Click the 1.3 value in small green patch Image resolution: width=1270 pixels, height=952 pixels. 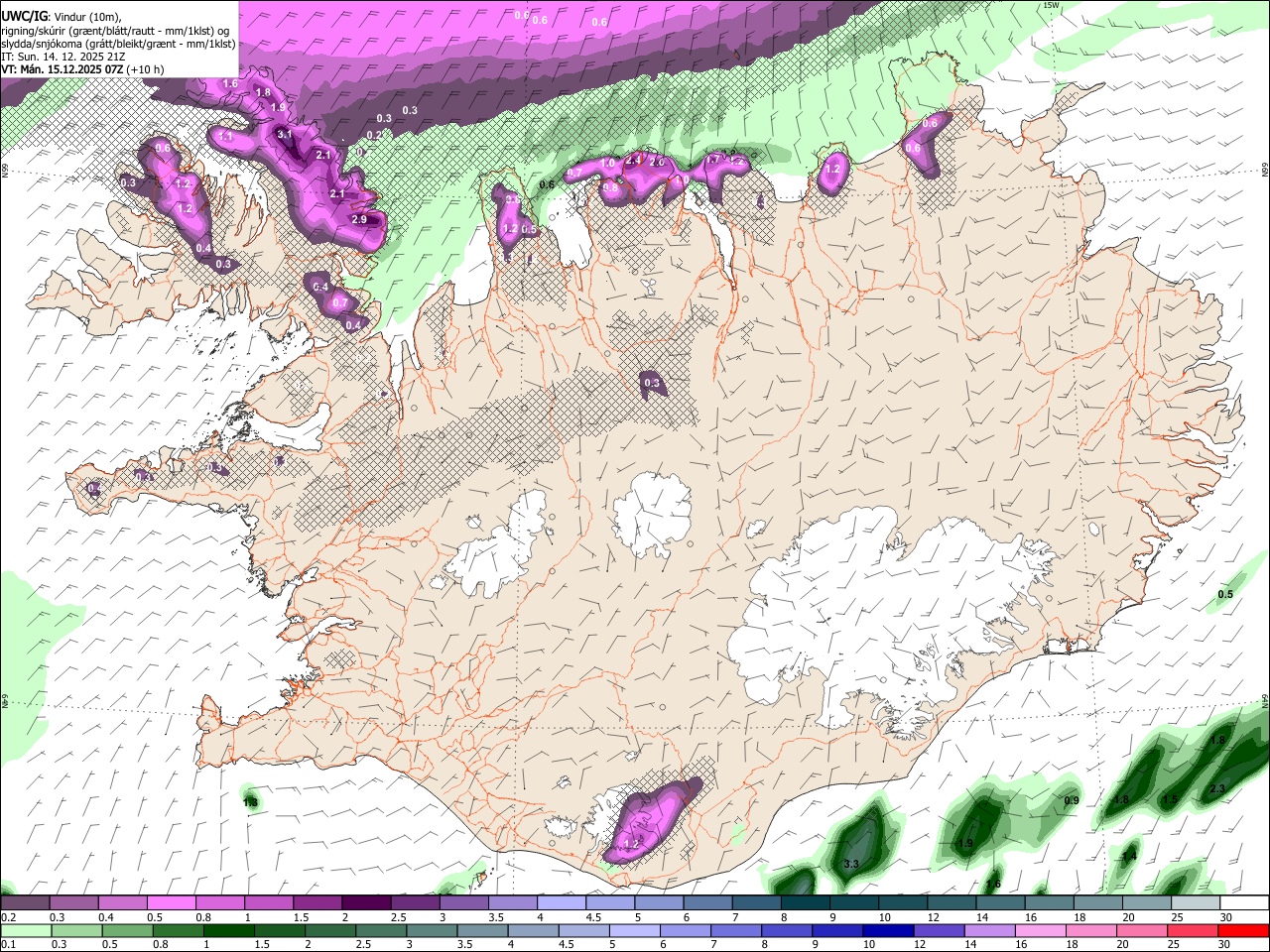pos(250,801)
